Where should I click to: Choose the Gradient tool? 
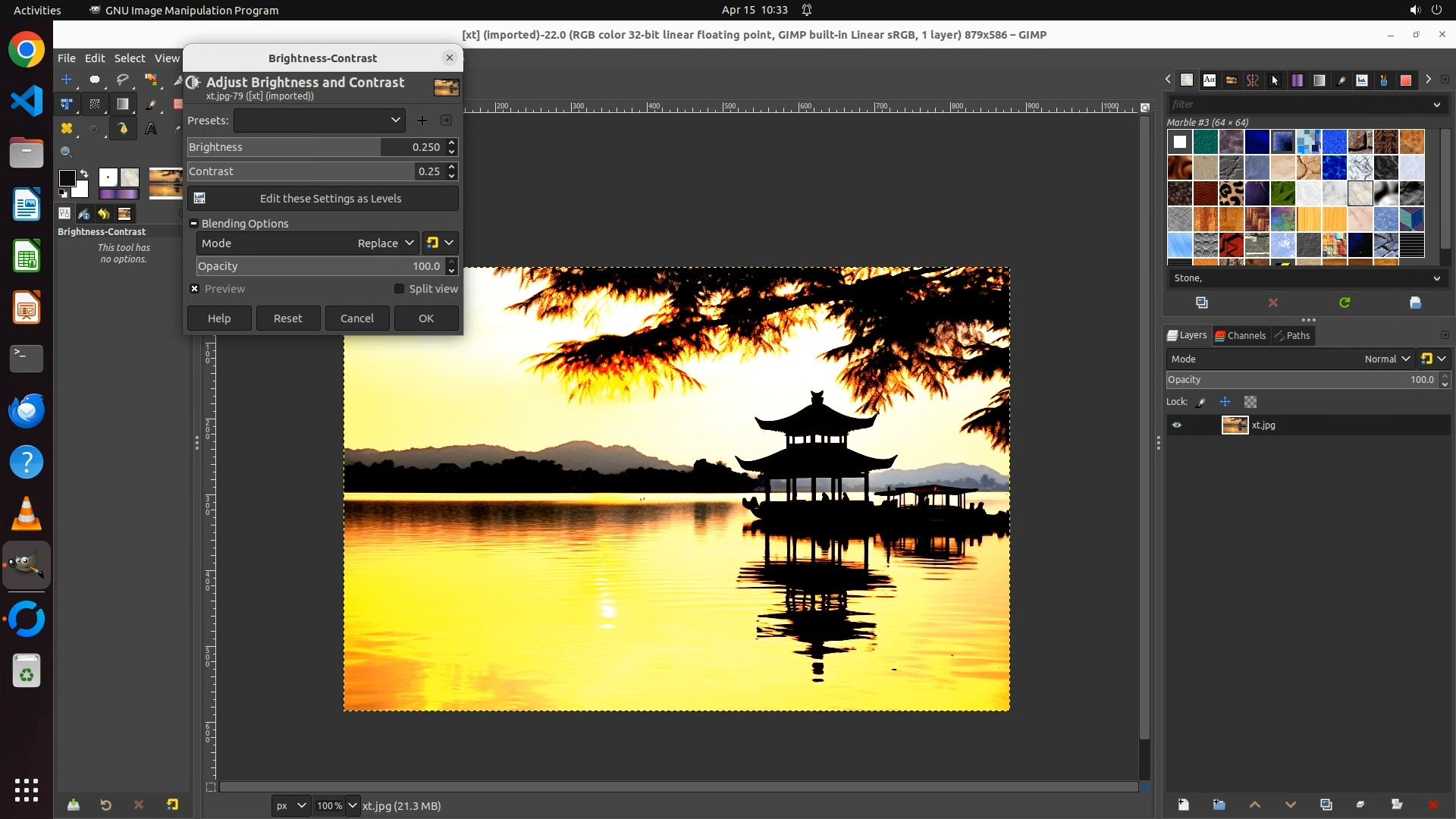click(122, 104)
